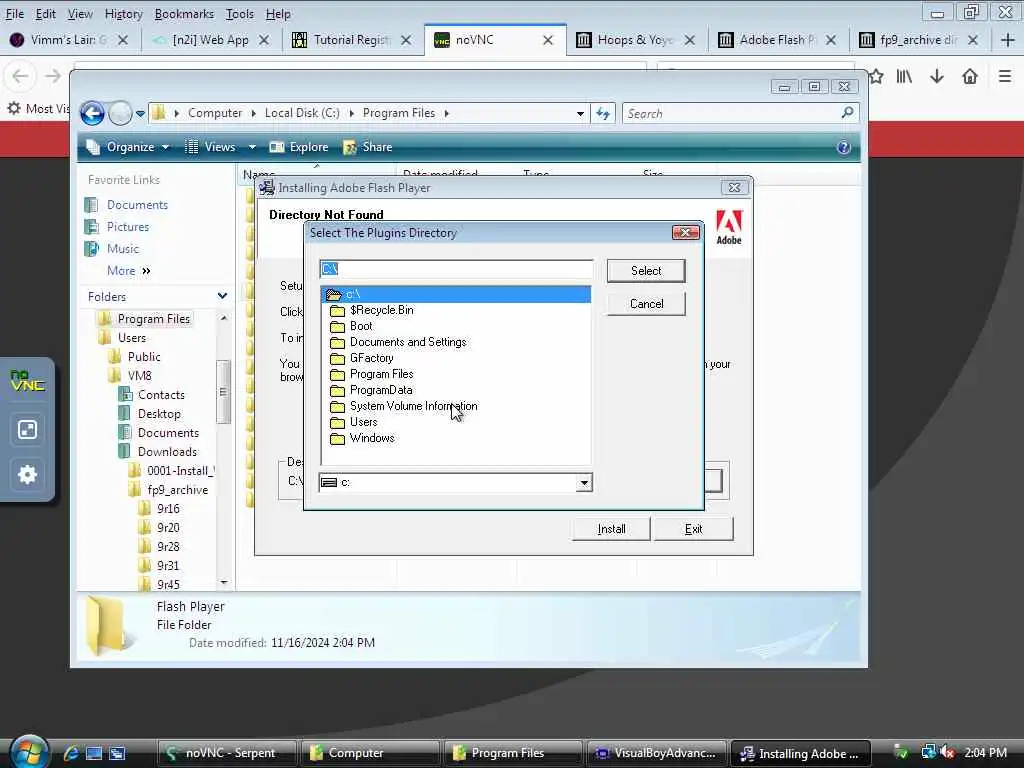Select the c:\ root folder entry
1024x768 pixels.
click(x=456, y=295)
